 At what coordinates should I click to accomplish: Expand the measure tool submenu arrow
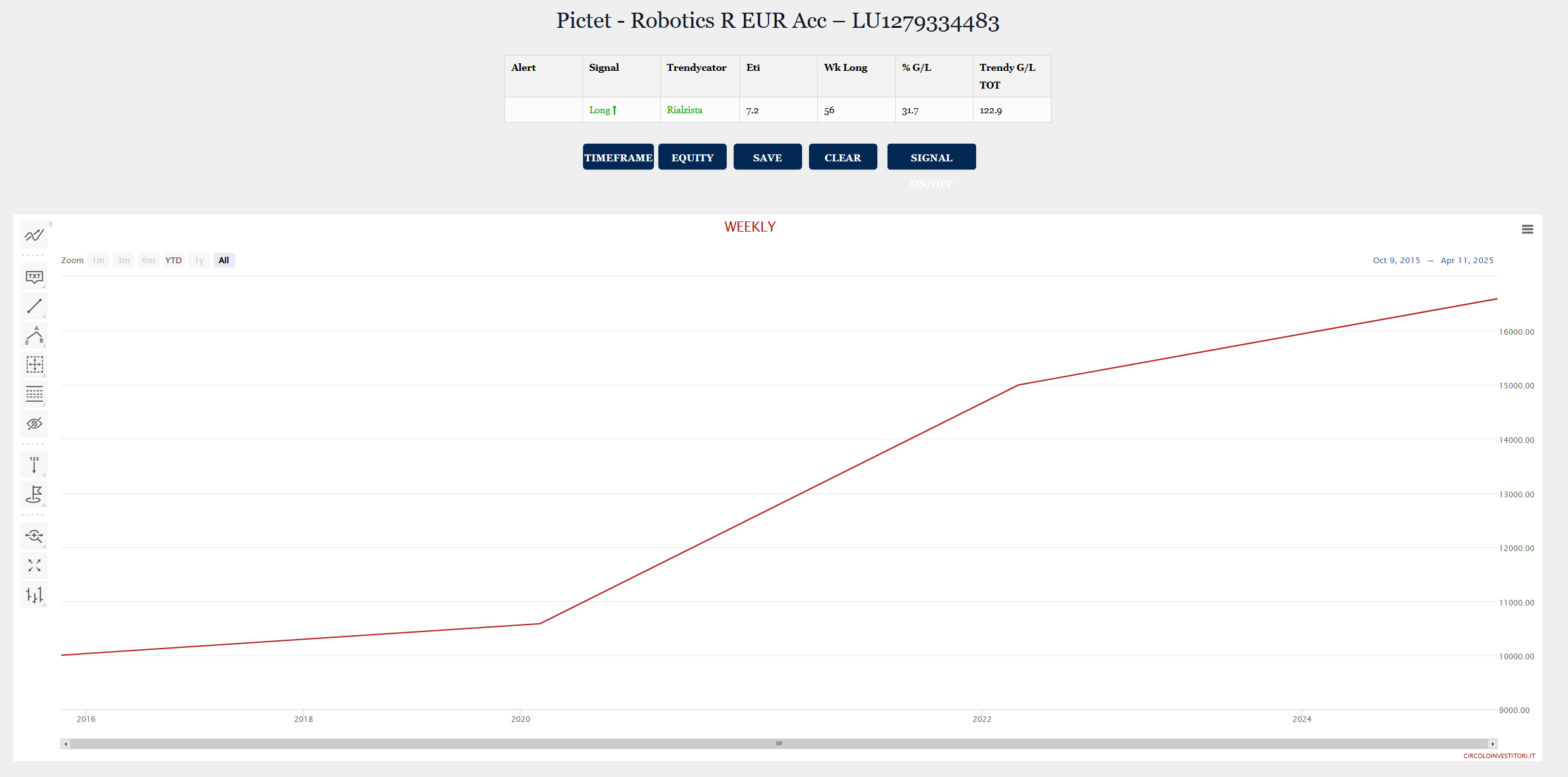[44, 375]
